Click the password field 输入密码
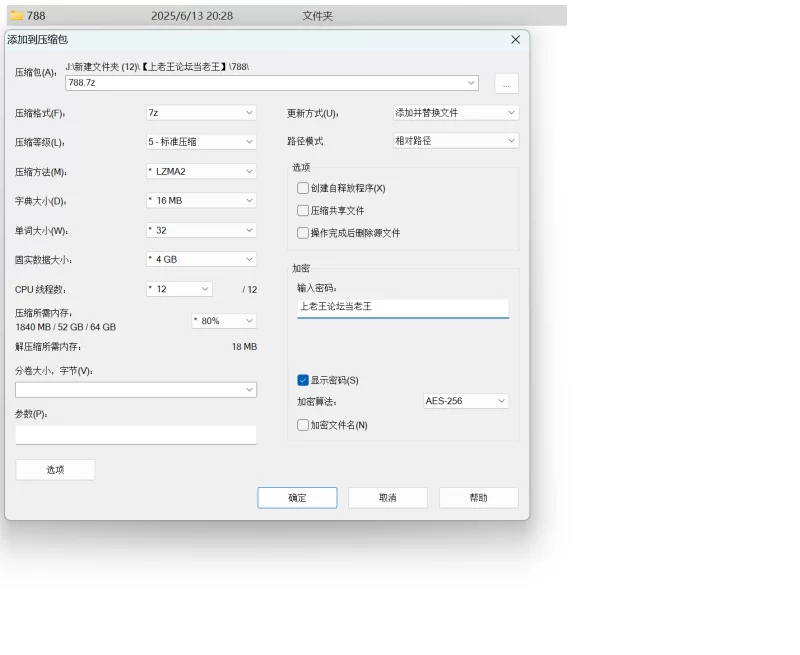Image resolution: width=800 pixels, height=655 pixels. 403,308
